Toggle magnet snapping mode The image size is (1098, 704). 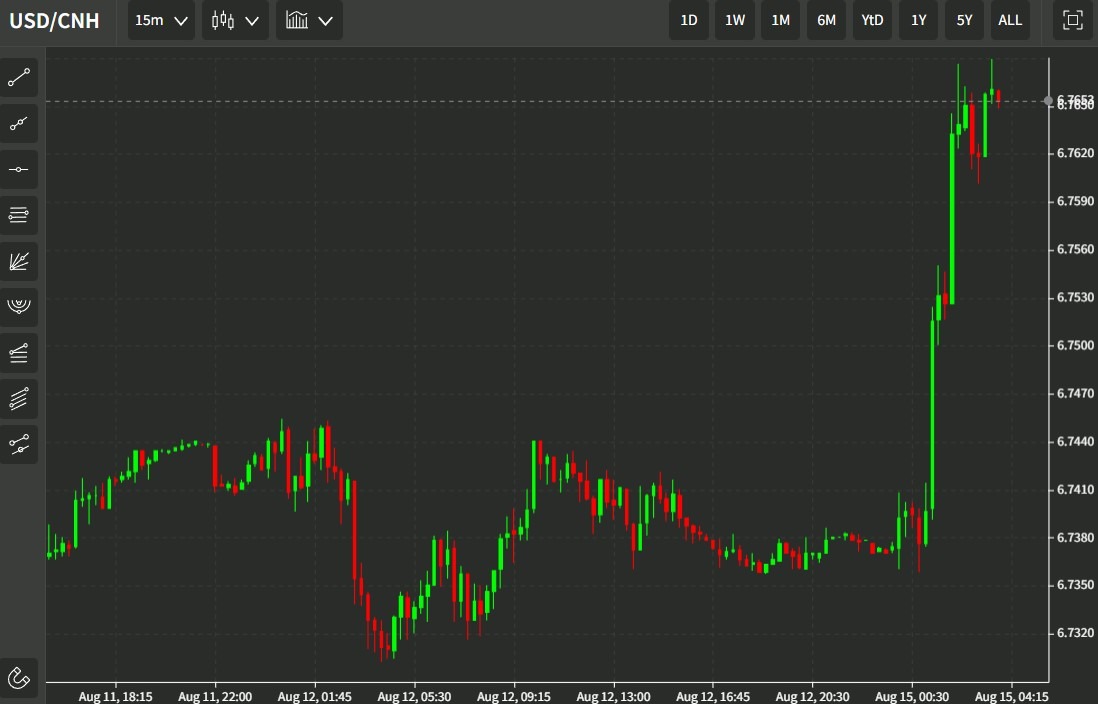[x=19, y=677]
